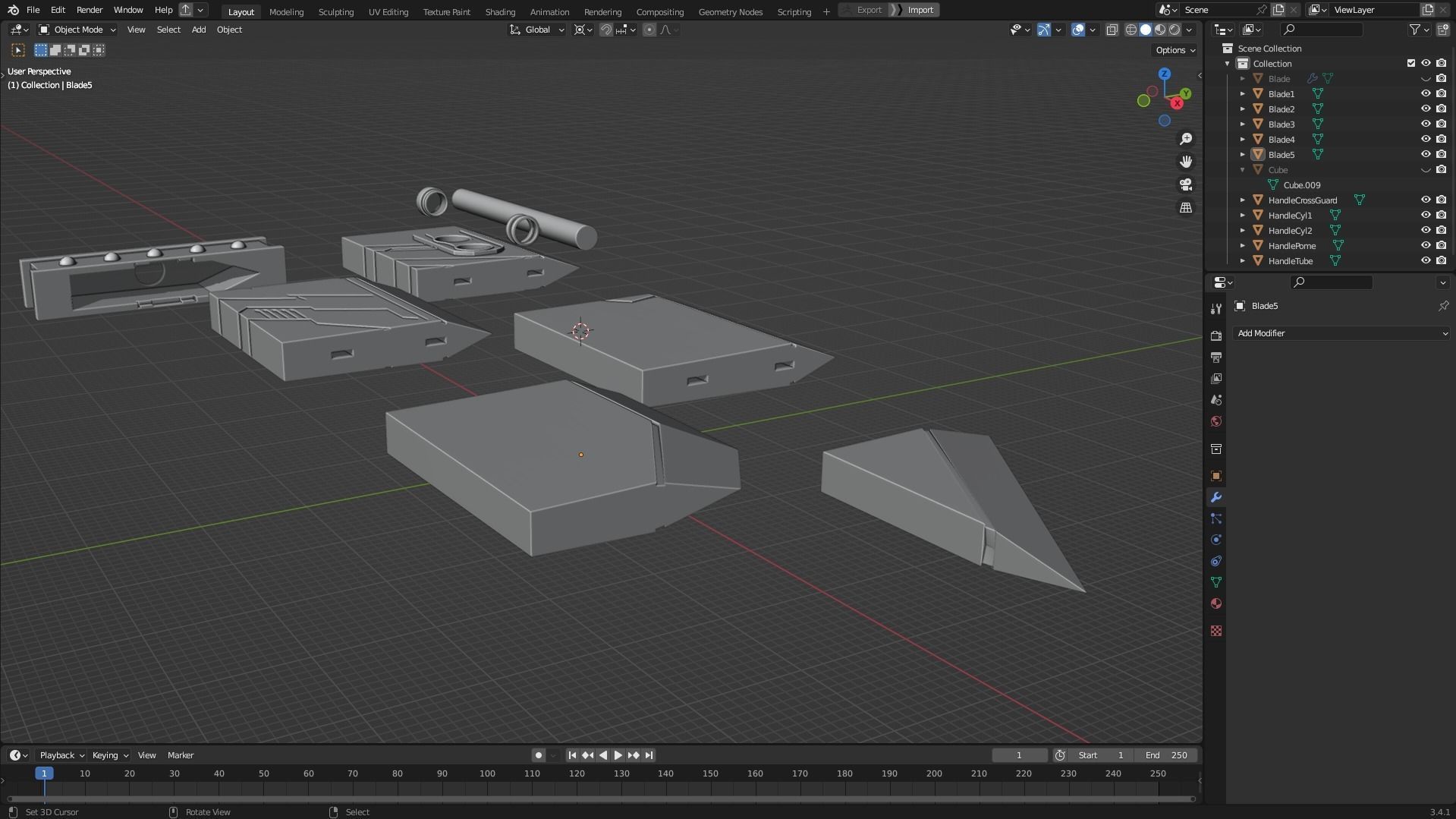The image size is (1456, 819).
Task: Switch to the Geometry Nodes workspace tab
Action: pos(730,11)
